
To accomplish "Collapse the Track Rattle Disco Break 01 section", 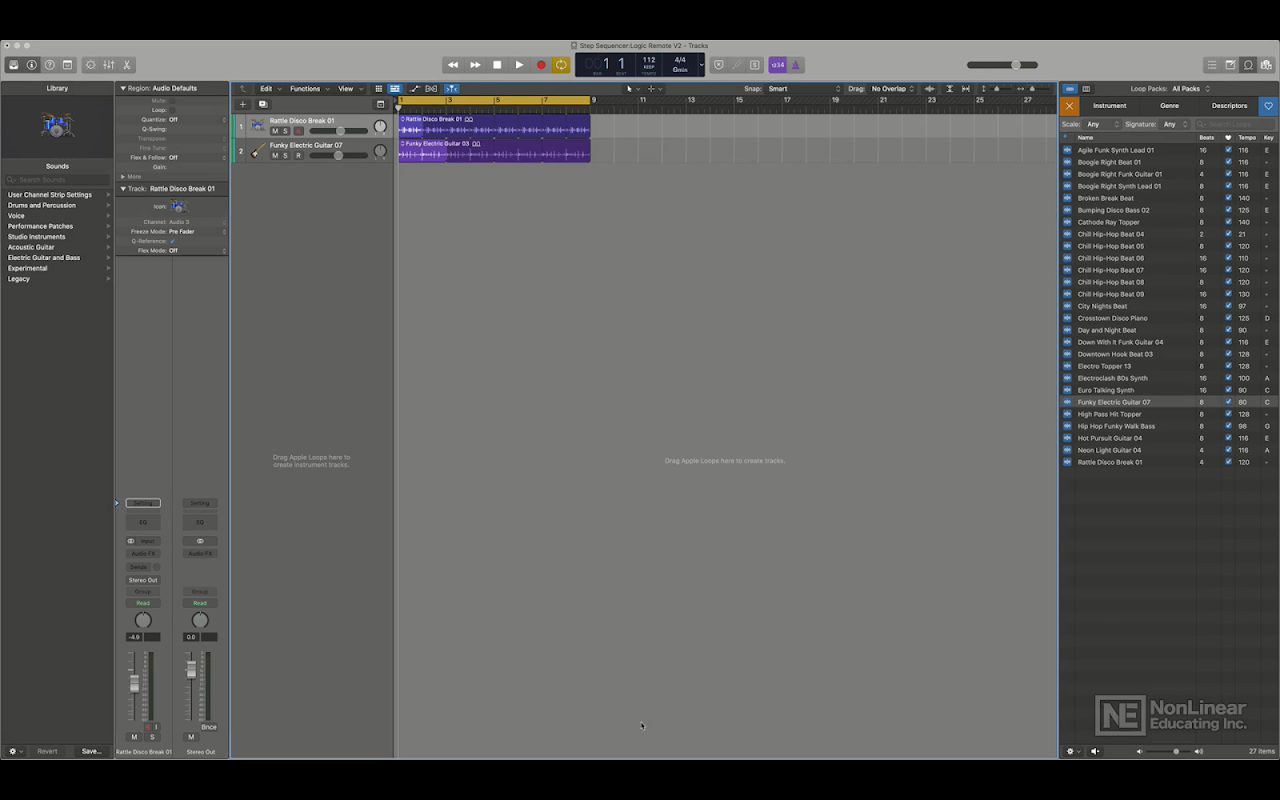I will pyautogui.click(x=123, y=189).
